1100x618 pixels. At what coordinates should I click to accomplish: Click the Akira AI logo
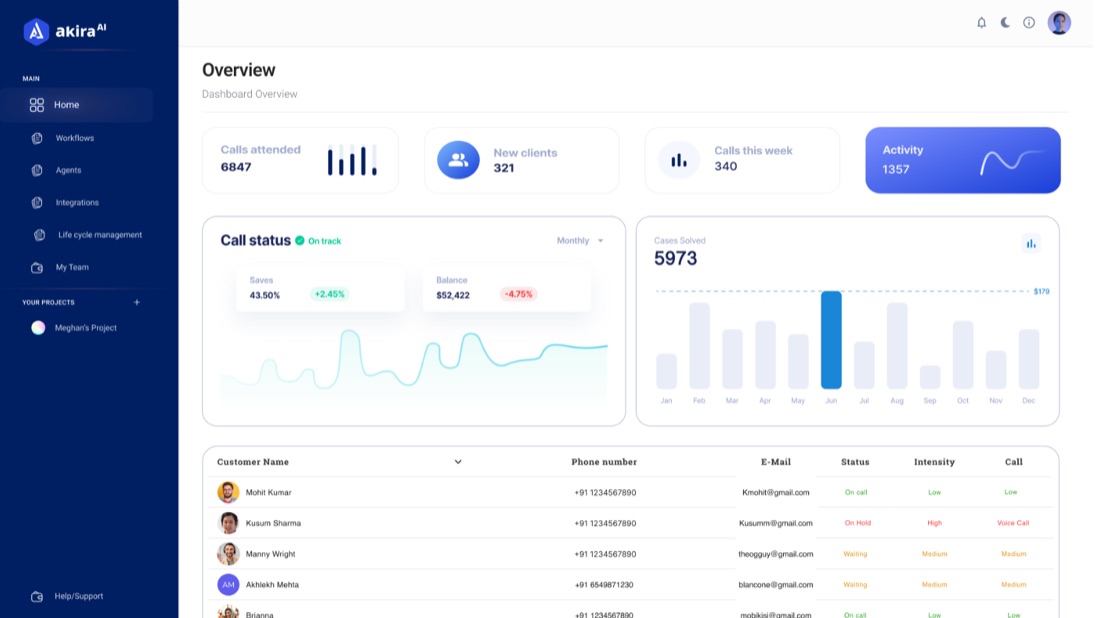[65, 31]
